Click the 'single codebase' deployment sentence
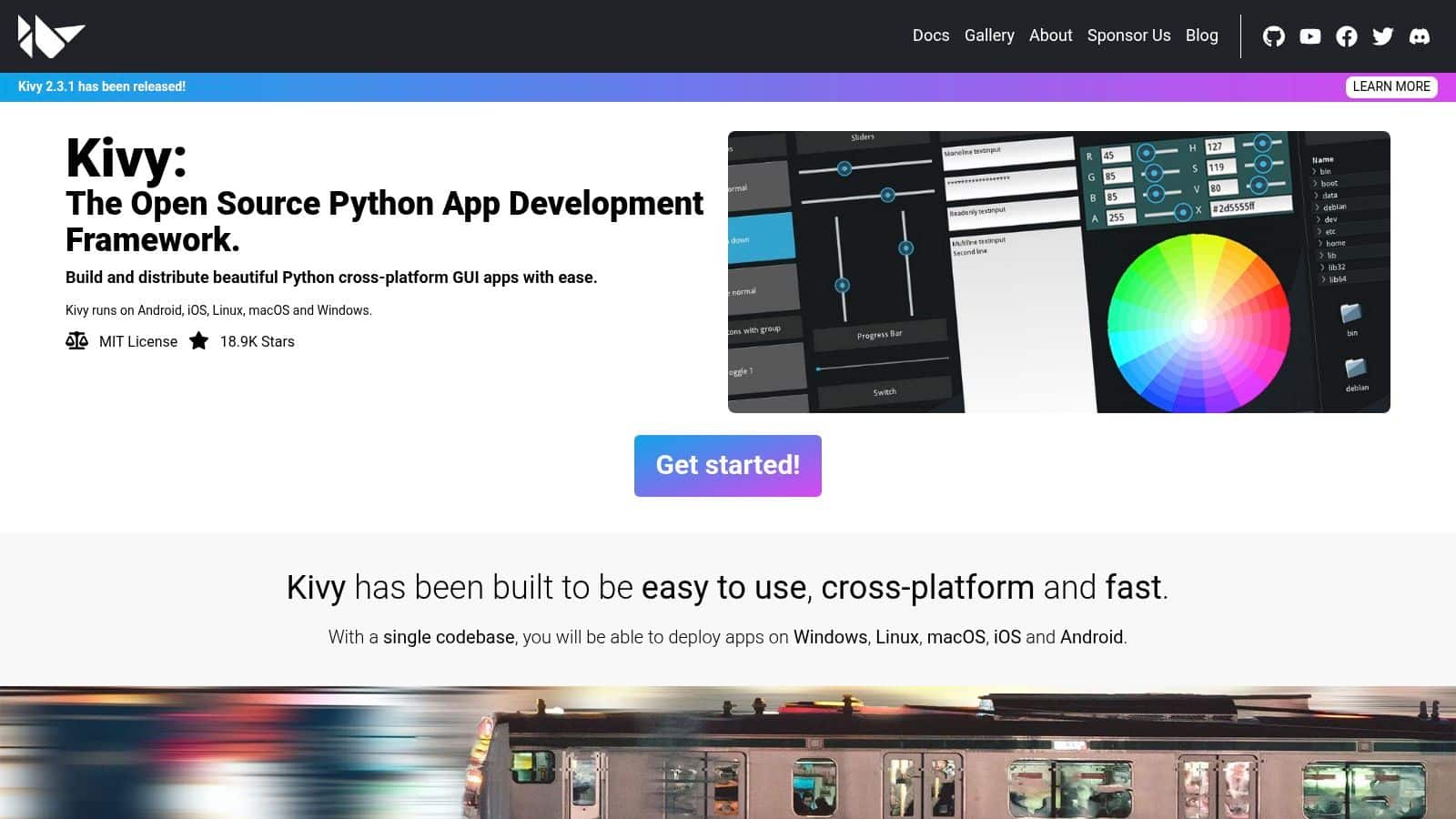This screenshot has height=819, width=1456. [728, 637]
